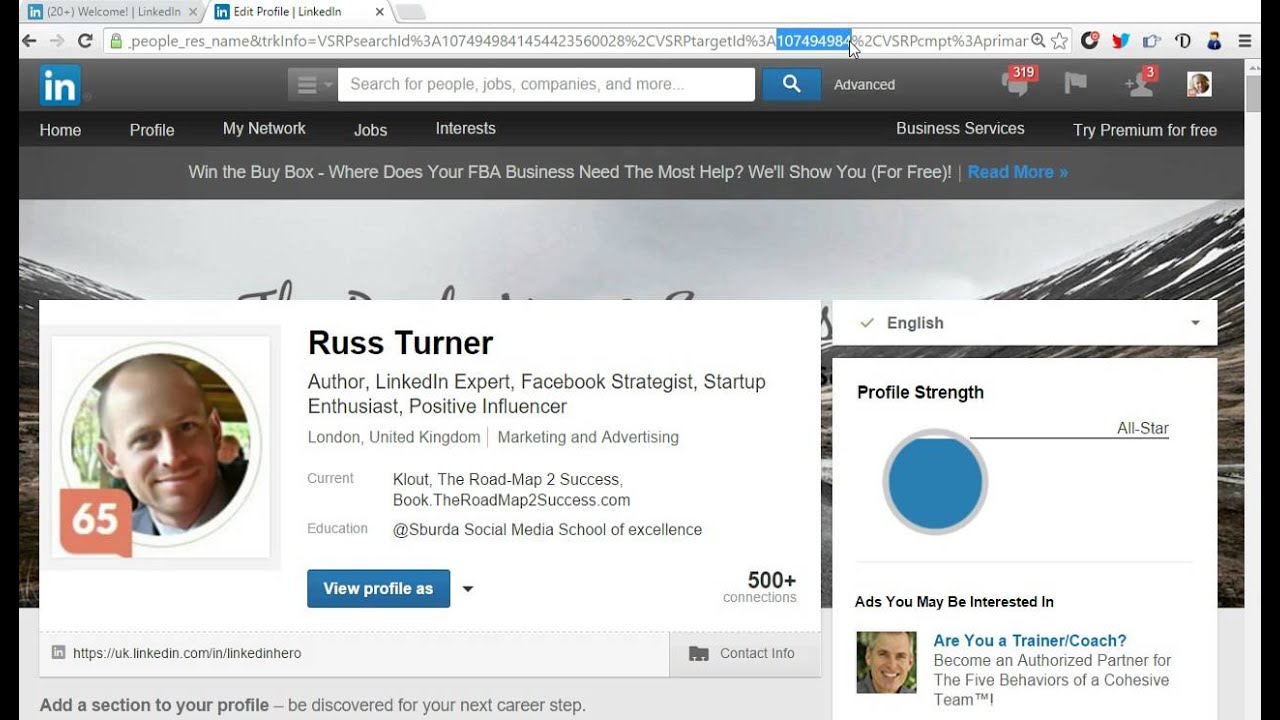The height and width of the screenshot is (720, 1280).
Task: Click the thumbs-up extension icon
Action: 1152,41
